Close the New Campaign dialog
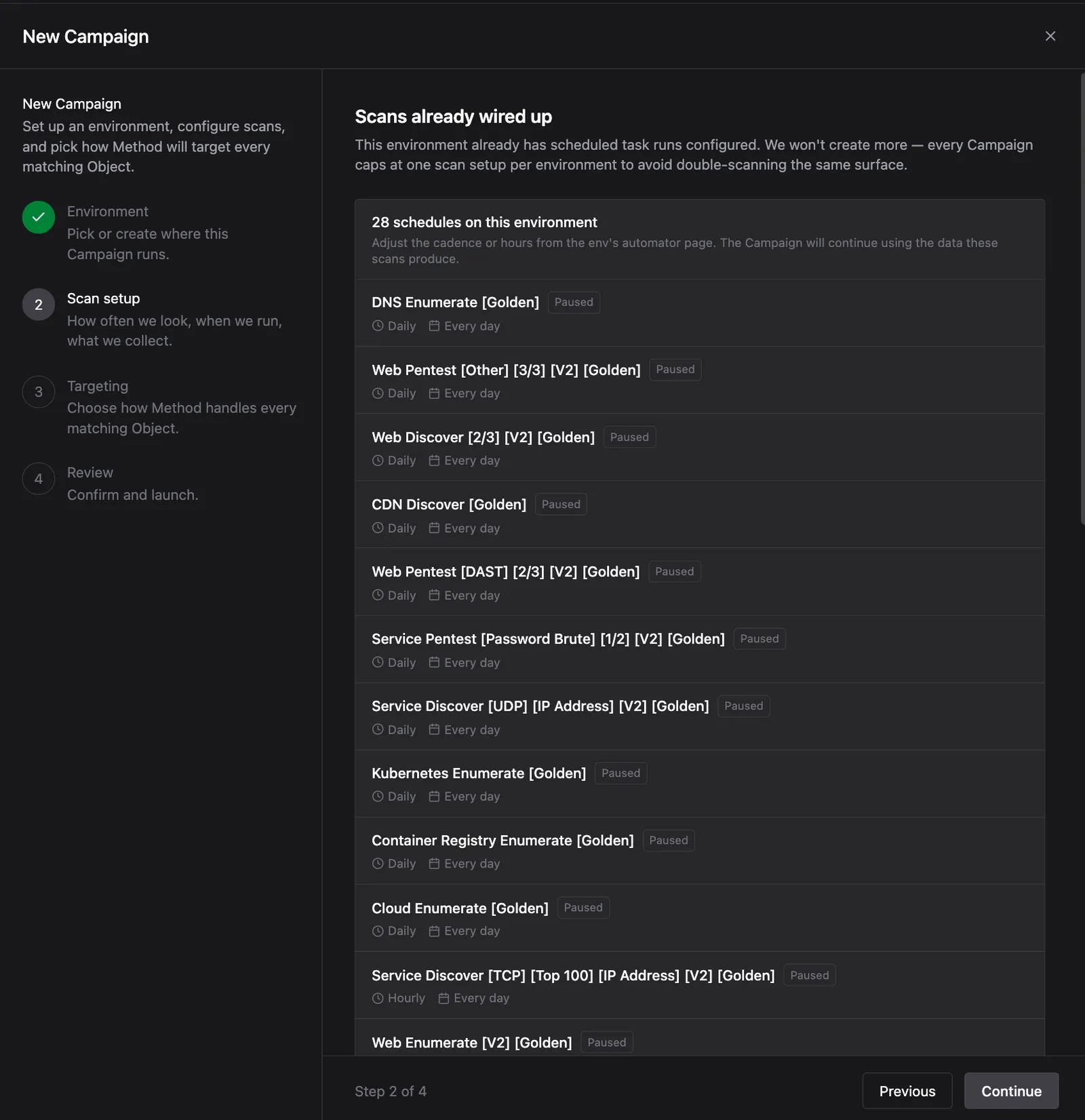Screen dimensions: 1085x1120 pos(1050,36)
